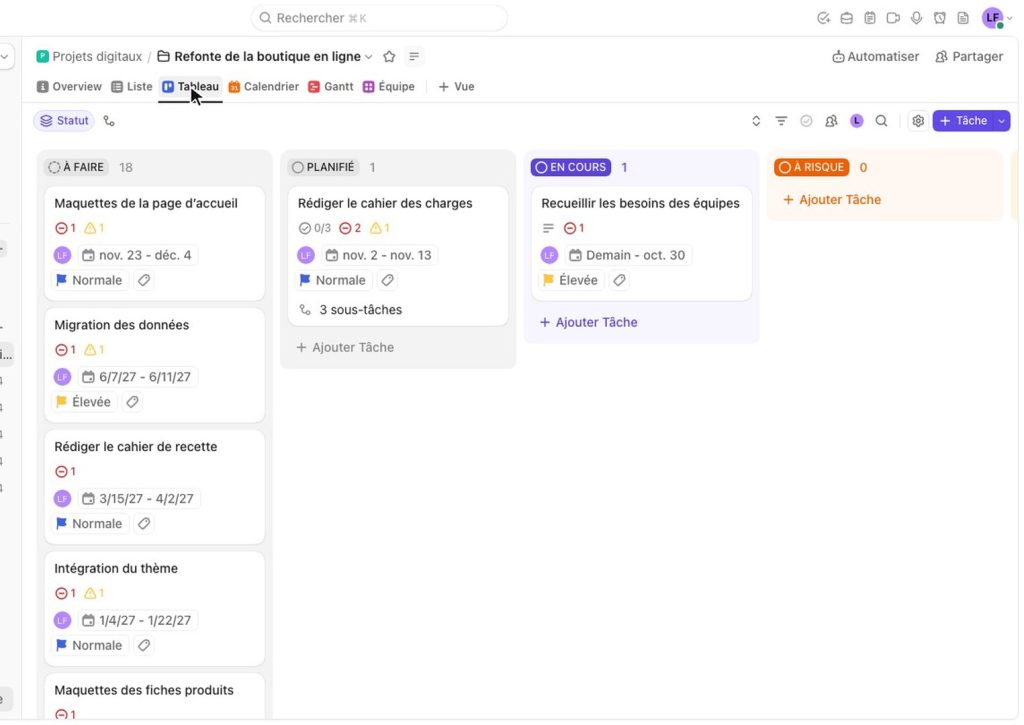
Task: Click the purple L avatar filter in toolbar
Action: point(857,121)
